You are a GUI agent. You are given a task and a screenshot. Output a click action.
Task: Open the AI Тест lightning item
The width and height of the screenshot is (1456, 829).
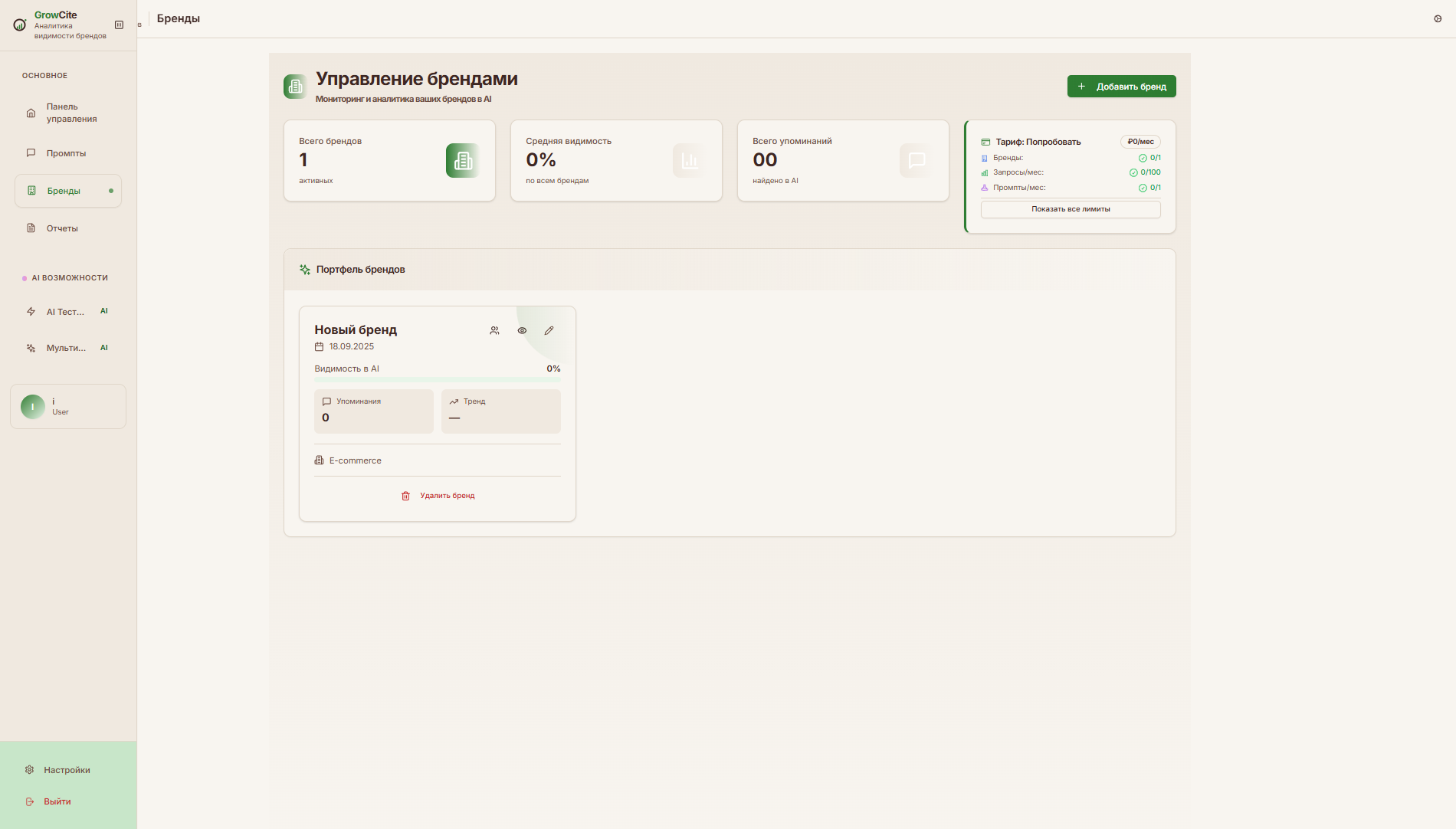click(66, 312)
